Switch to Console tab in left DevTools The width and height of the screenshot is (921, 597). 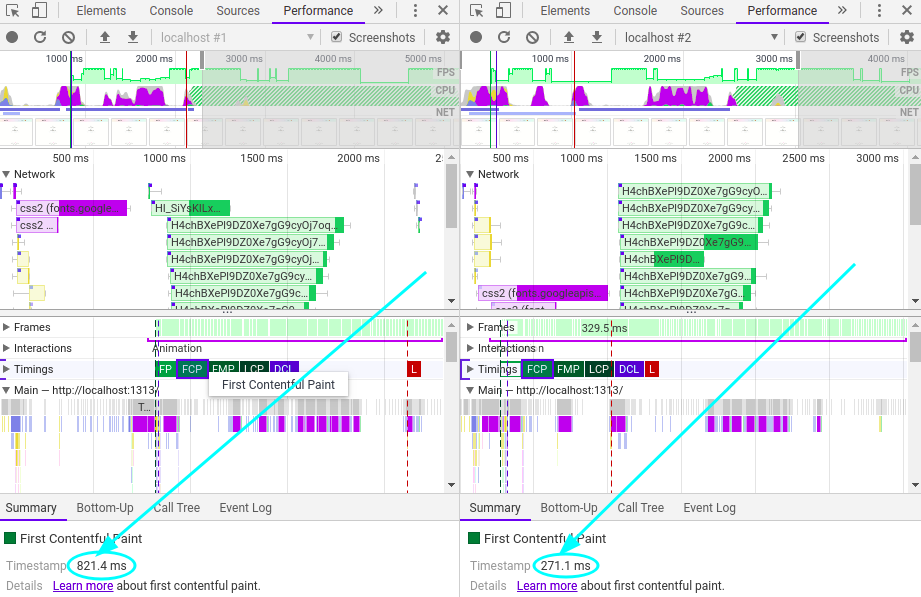coord(171,11)
